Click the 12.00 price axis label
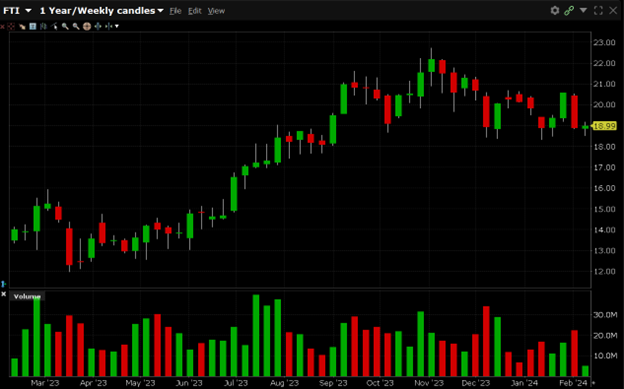Screen dimensions: 624x389 [x=604, y=271]
